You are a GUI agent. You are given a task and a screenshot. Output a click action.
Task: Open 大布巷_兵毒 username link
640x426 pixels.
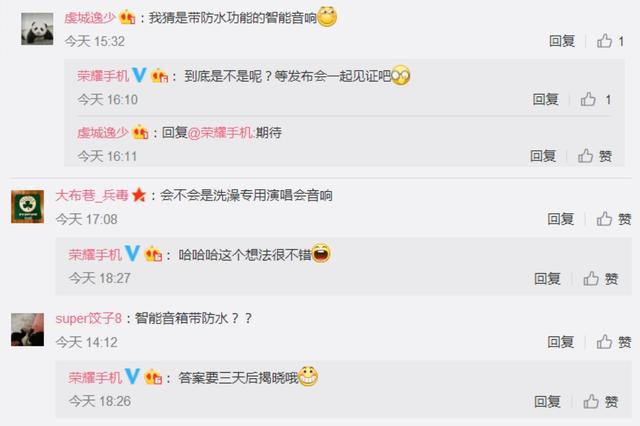pos(92,195)
